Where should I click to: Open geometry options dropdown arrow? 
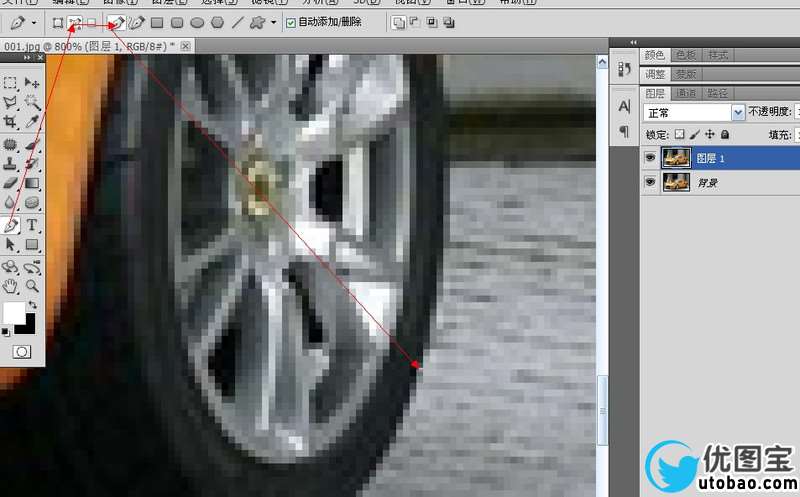click(x=273, y=23)
